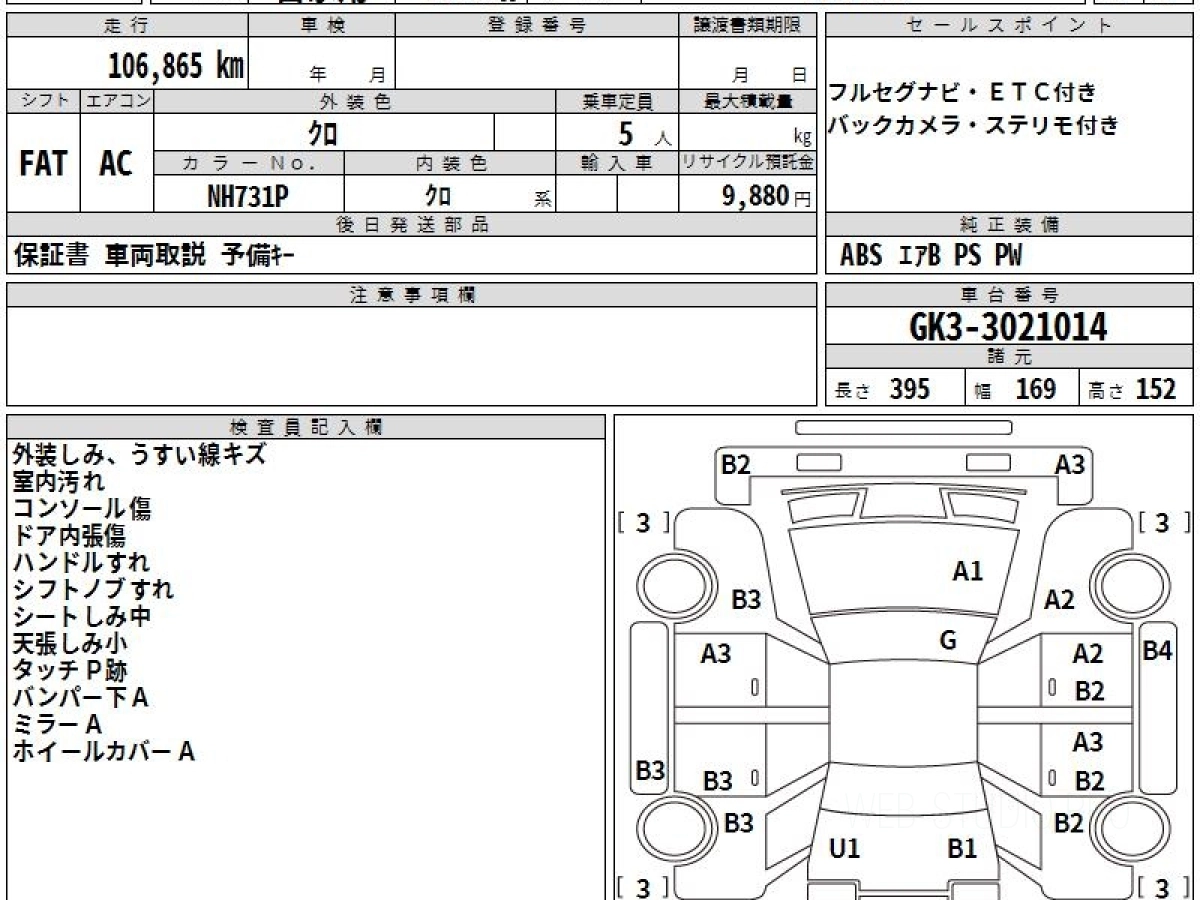Click the mileage value 106,865 km

(x=176, y=66)
